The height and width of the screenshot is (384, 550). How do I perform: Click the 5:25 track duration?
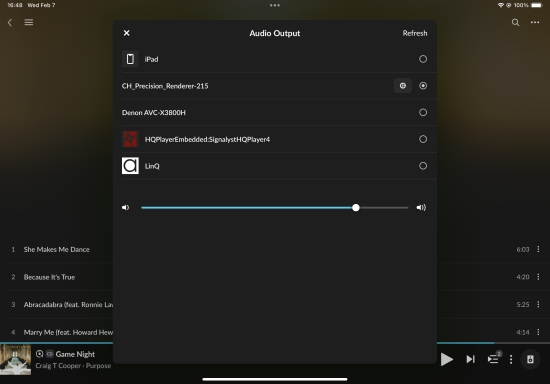[x=523, y=304]
